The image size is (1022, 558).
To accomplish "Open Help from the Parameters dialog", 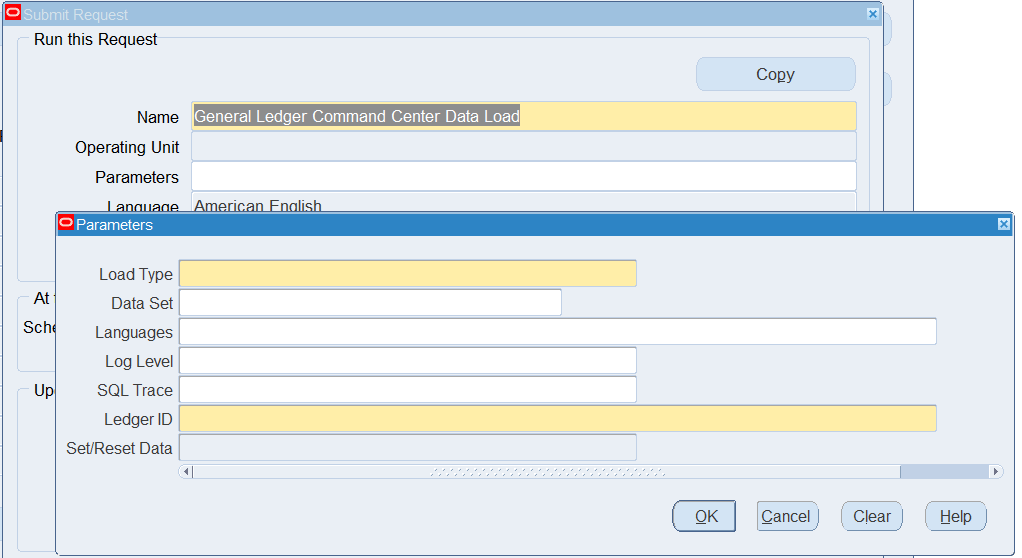I will [956, 516].
